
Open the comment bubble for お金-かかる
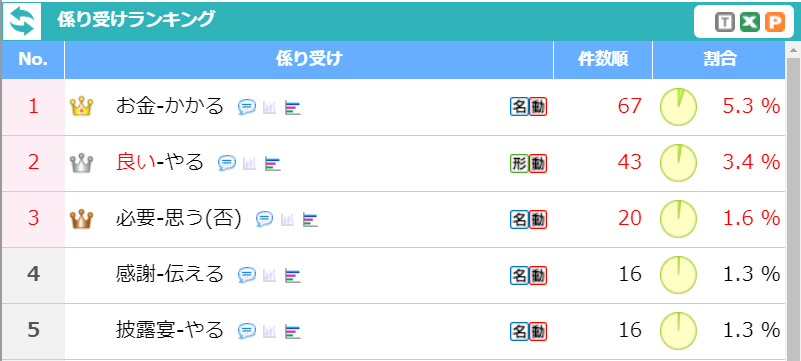point(247,107)
